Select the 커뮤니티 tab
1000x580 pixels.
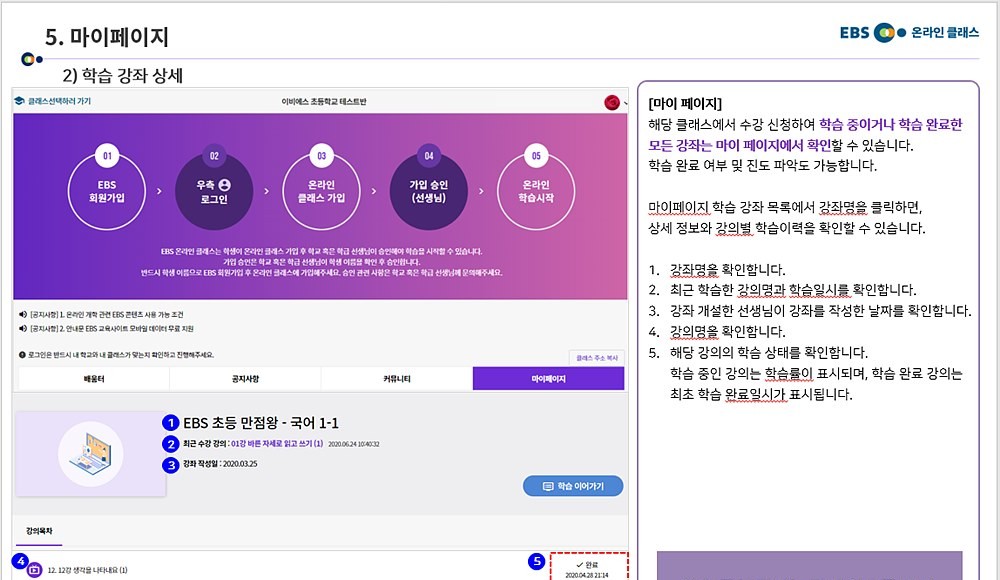pyautogui.click(x=396, y=379)
